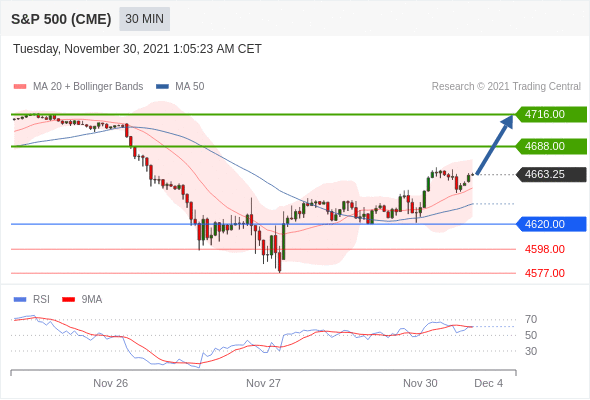Click the blue upward trend arrow
This screenshot has height=400, width=590.
[495, 144]
